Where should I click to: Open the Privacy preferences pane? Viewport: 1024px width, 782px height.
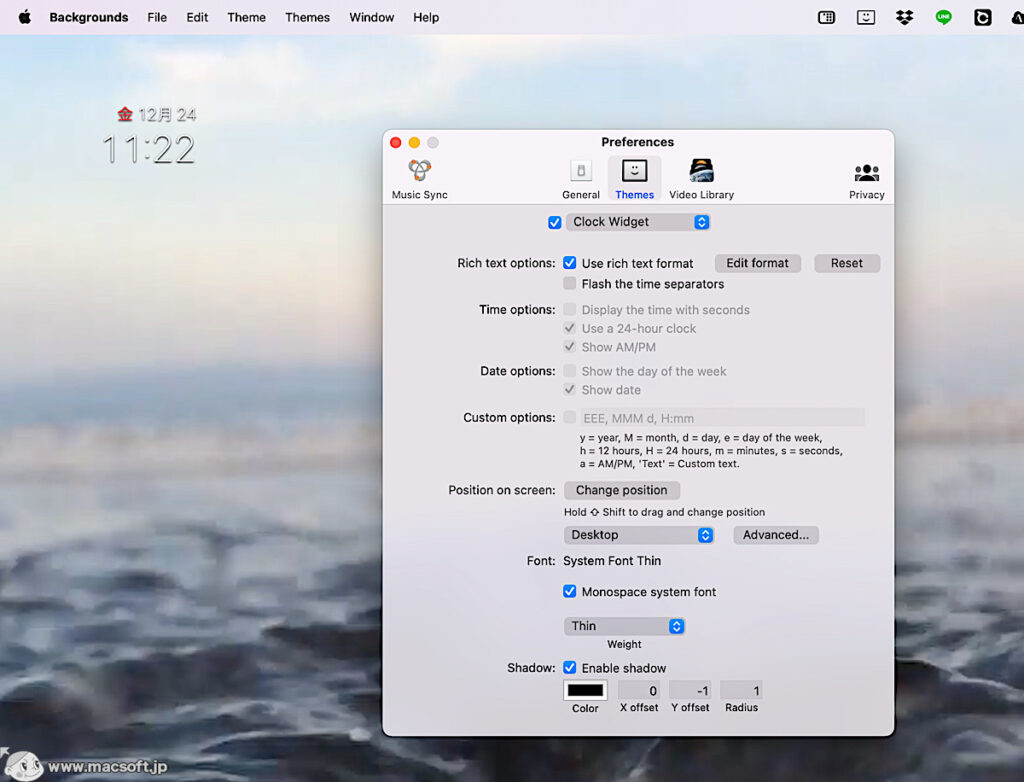(x=867, y=180)
